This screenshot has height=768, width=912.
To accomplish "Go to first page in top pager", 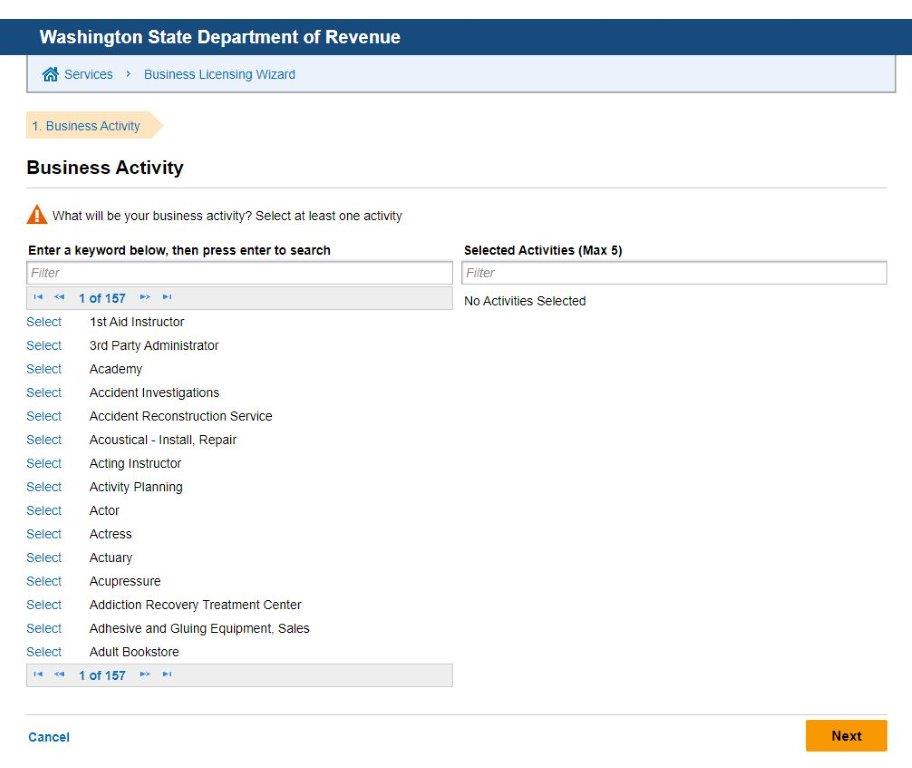I will (x=38, y=297).
